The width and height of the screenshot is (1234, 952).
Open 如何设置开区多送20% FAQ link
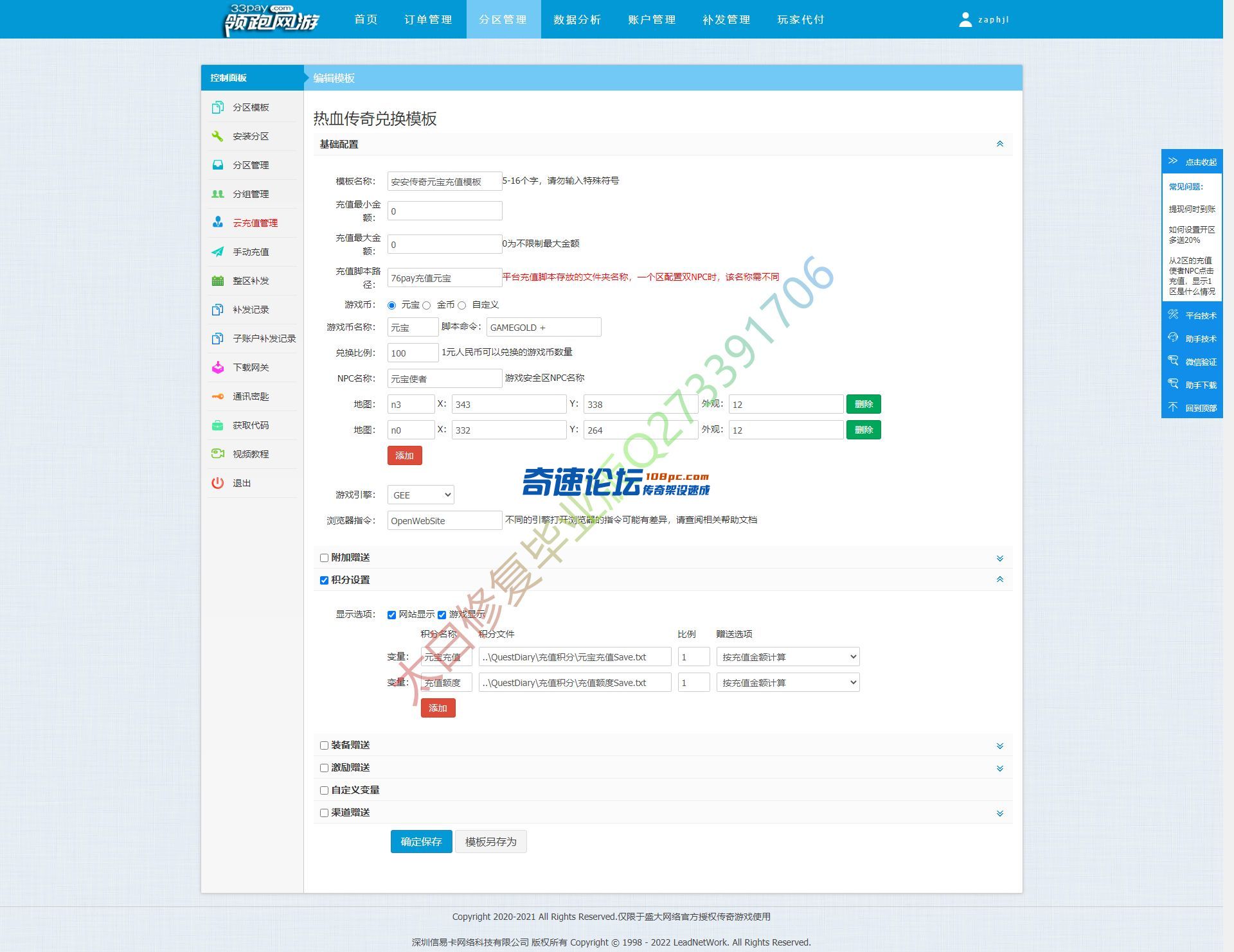coord(1192,234)
